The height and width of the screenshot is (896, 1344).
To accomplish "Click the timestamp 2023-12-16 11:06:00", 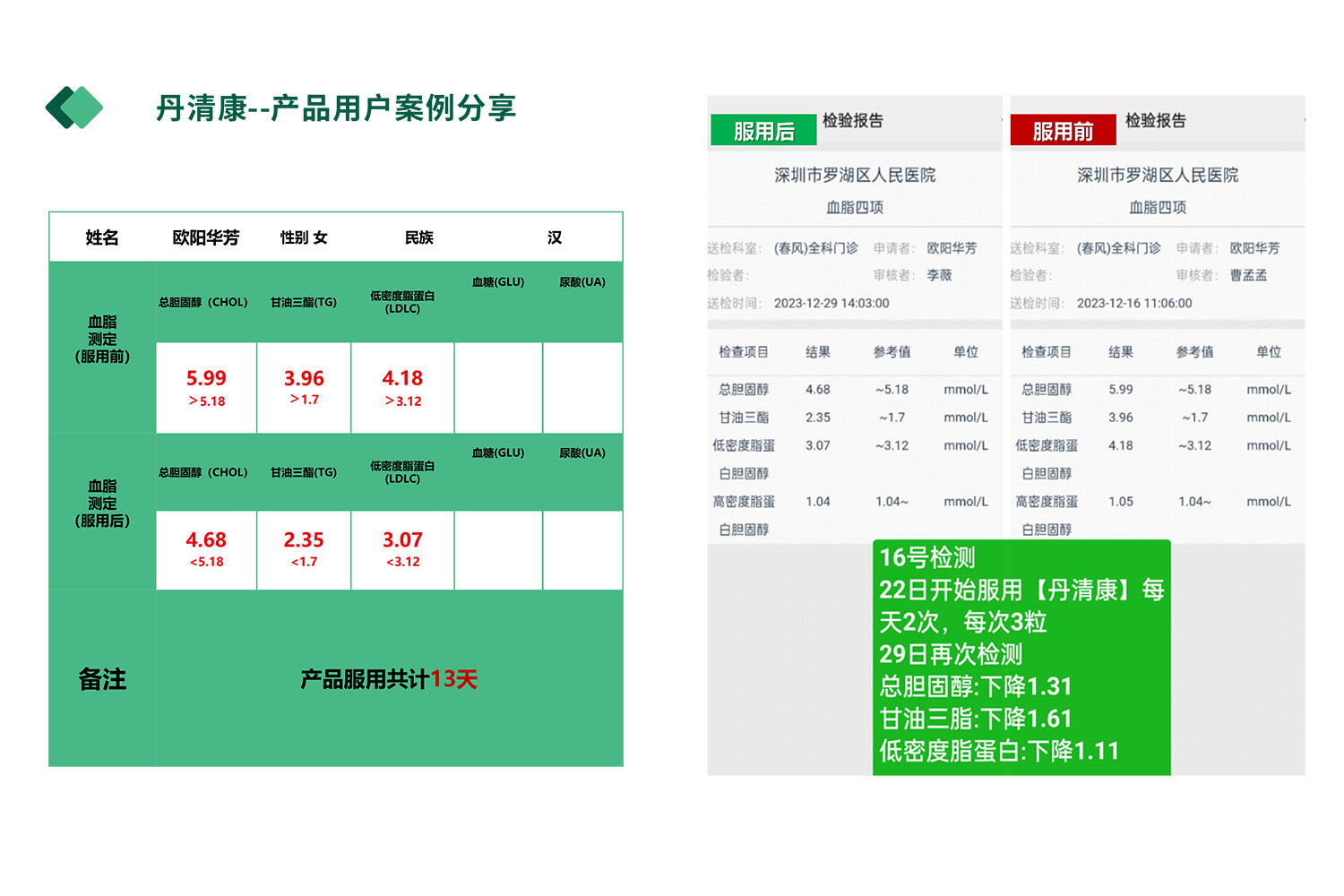I will pyautogui.click(x=1134, y=303).
